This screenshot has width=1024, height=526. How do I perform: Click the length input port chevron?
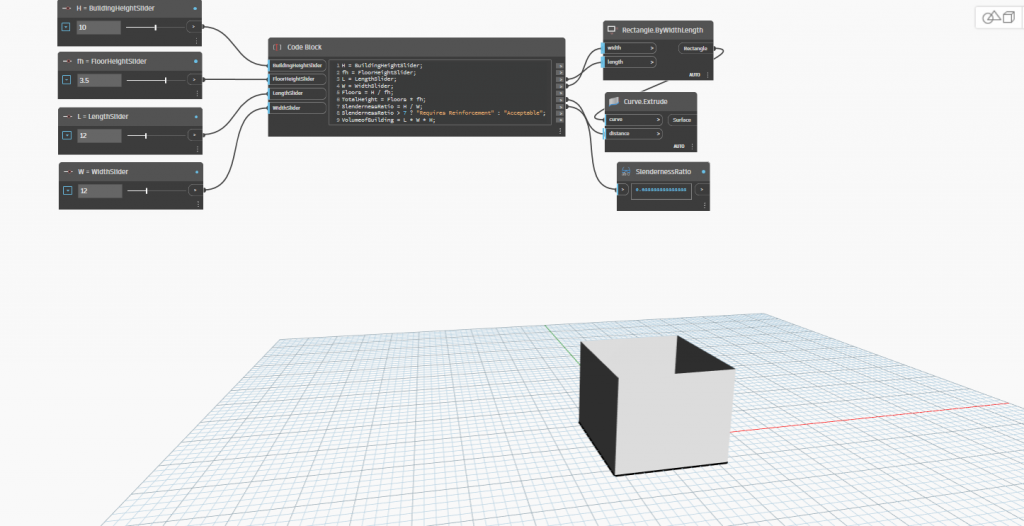pos(652,62)
